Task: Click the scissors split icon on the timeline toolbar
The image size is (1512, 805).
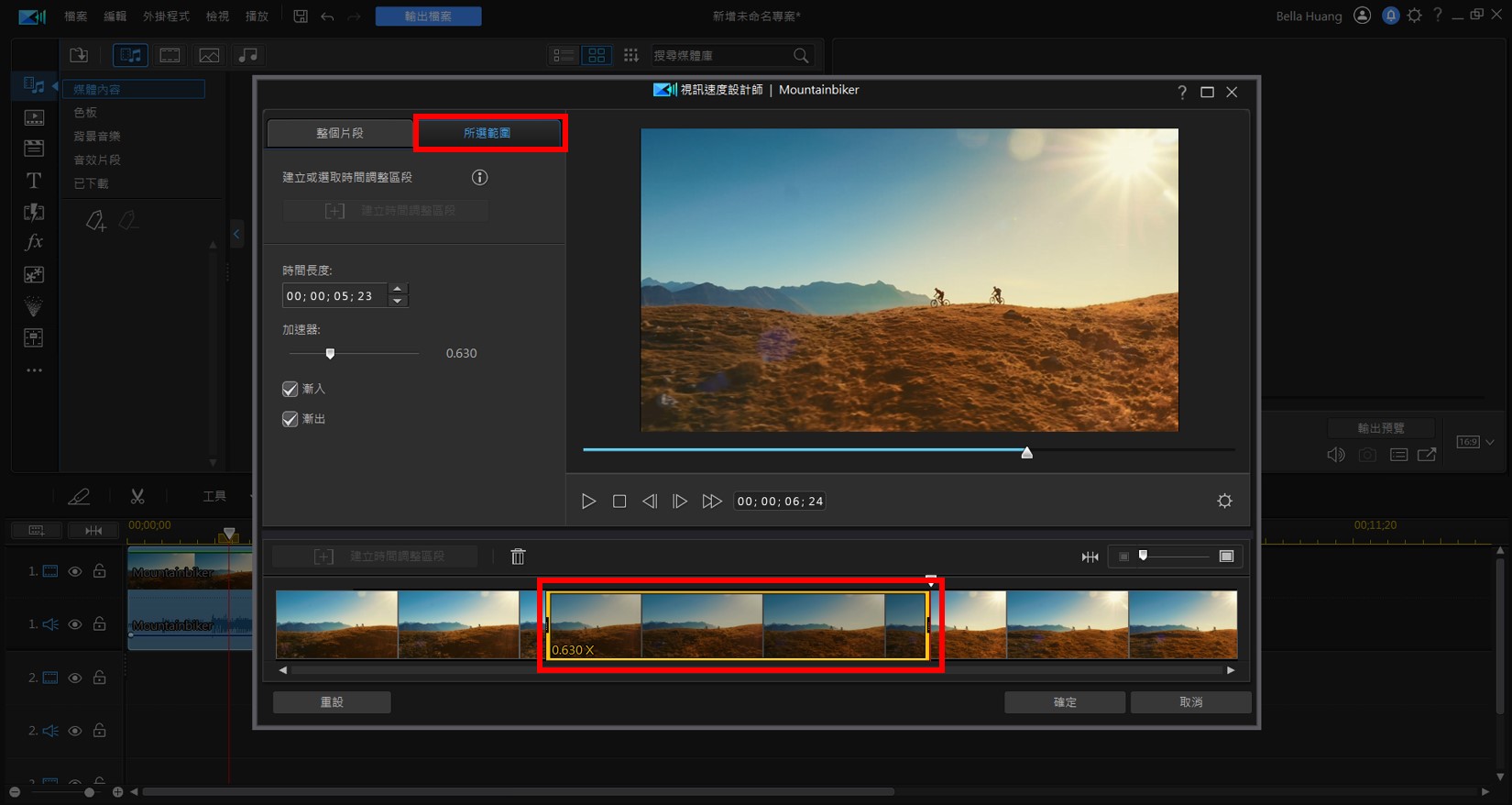Action: [x=137, y=496]
